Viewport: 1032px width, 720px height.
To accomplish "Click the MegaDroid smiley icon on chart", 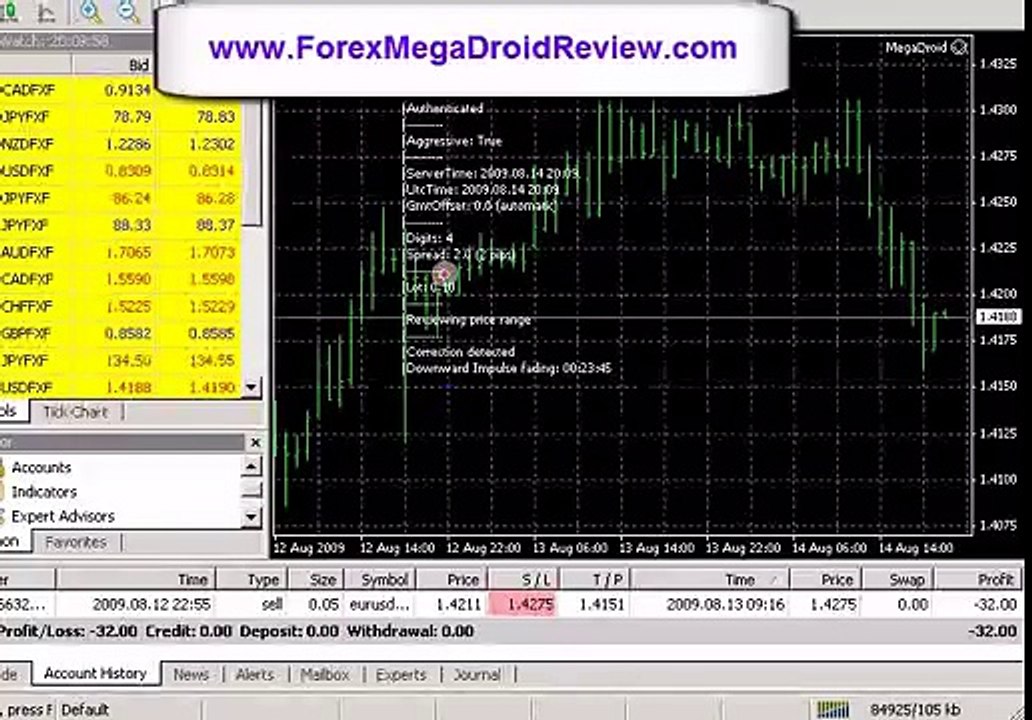I will pos(960,47).
